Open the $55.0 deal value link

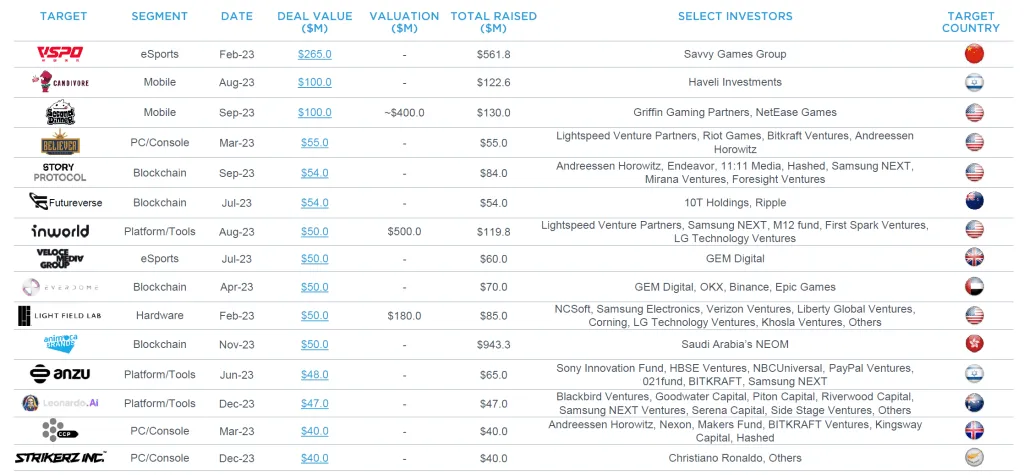click(x=314, y=142)
